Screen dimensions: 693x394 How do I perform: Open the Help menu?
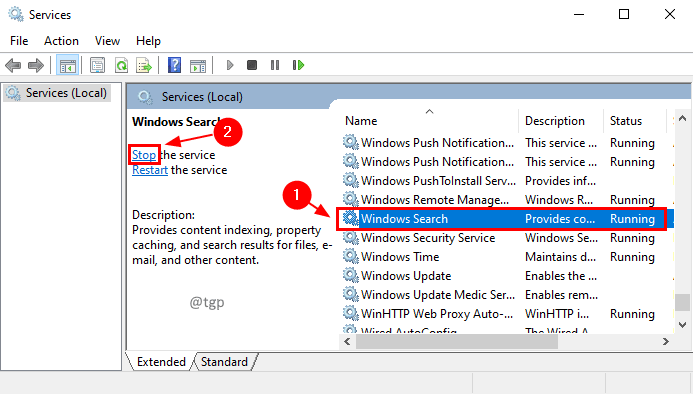pos(148,41)
